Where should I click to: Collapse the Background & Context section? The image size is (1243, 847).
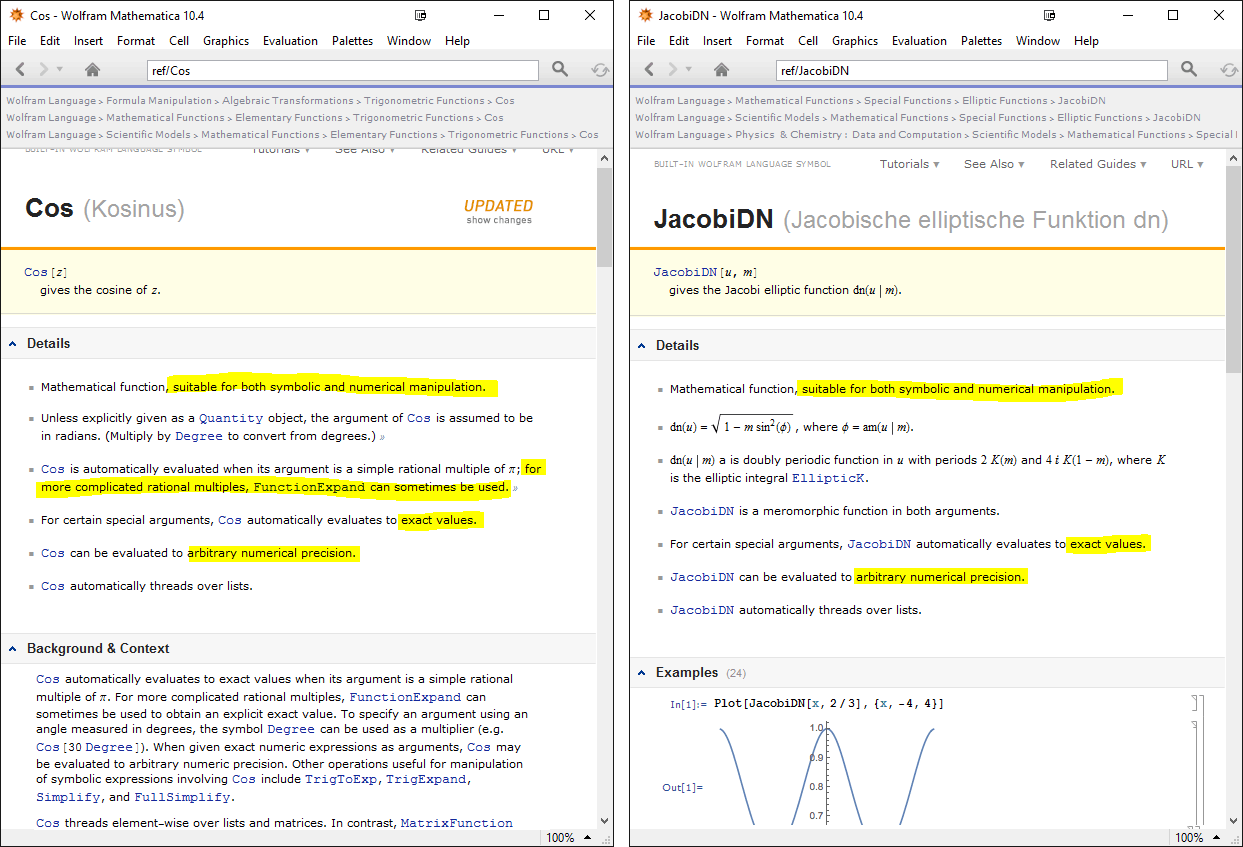point(13,648)
